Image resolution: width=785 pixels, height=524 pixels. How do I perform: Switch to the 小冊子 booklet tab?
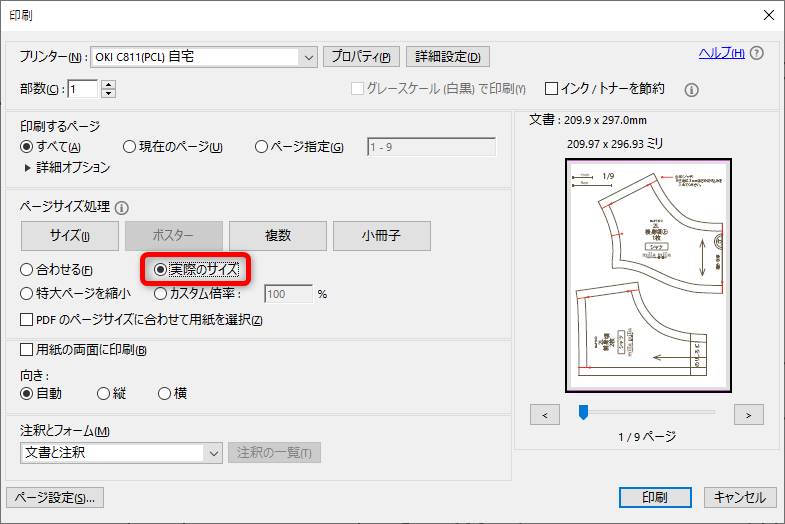tap(381, 236)
